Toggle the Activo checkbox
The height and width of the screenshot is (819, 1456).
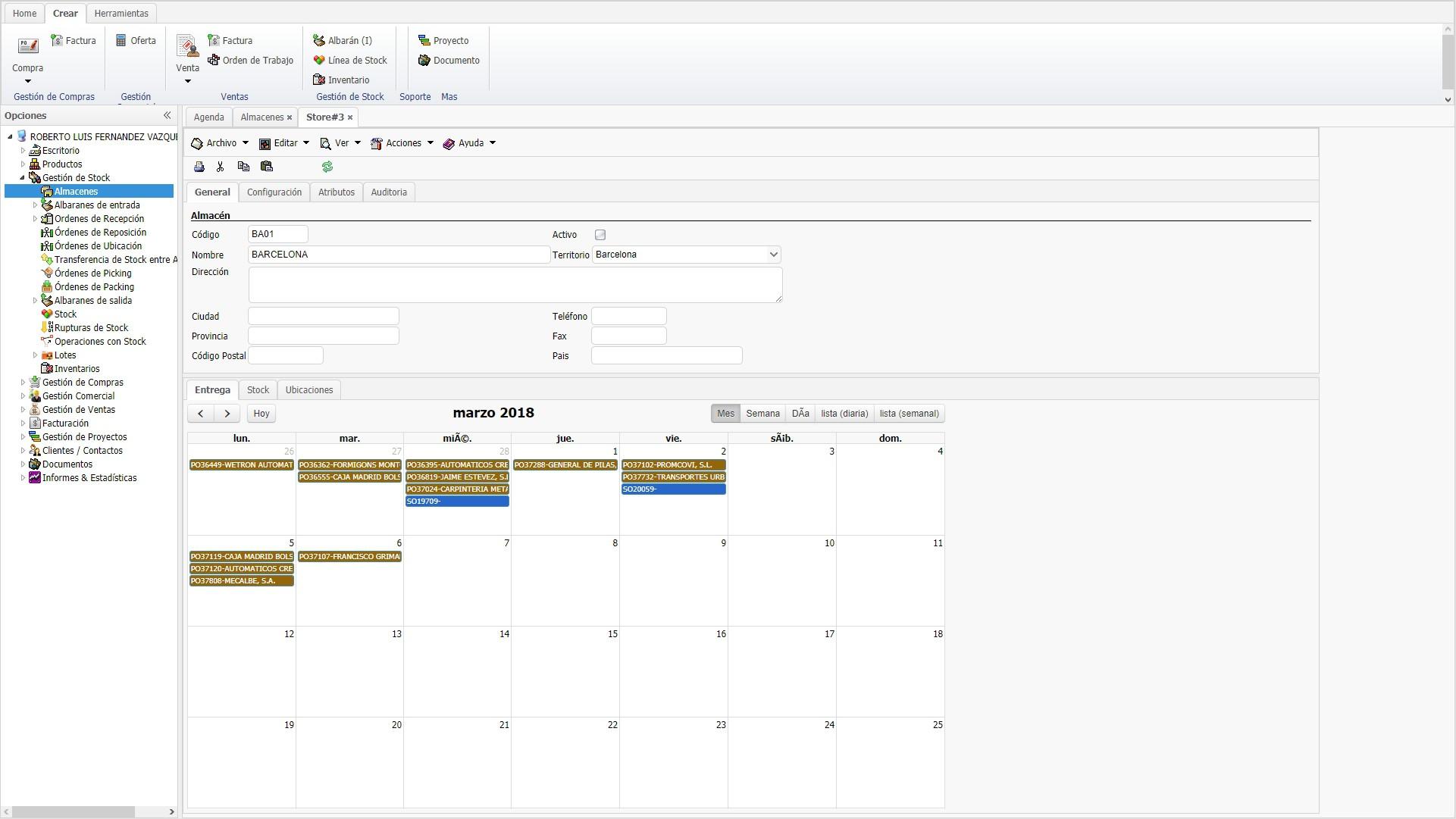(600, 235)
